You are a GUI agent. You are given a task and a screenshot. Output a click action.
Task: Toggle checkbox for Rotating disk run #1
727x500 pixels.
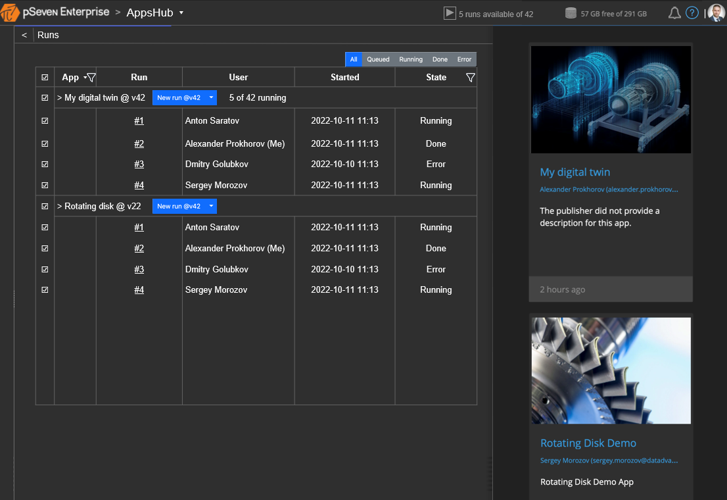(45, 227)
